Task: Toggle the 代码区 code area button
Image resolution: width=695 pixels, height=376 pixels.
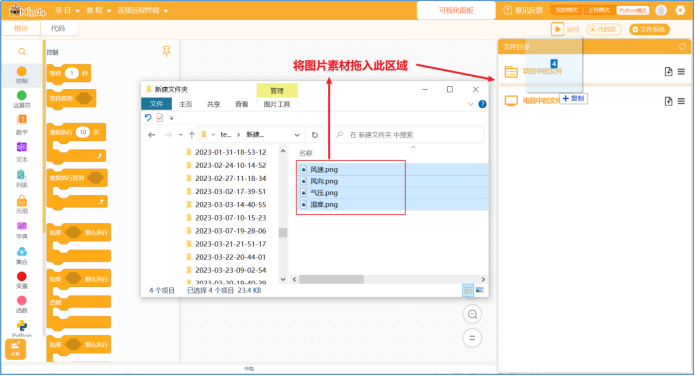Action: [x=604, y=29]
